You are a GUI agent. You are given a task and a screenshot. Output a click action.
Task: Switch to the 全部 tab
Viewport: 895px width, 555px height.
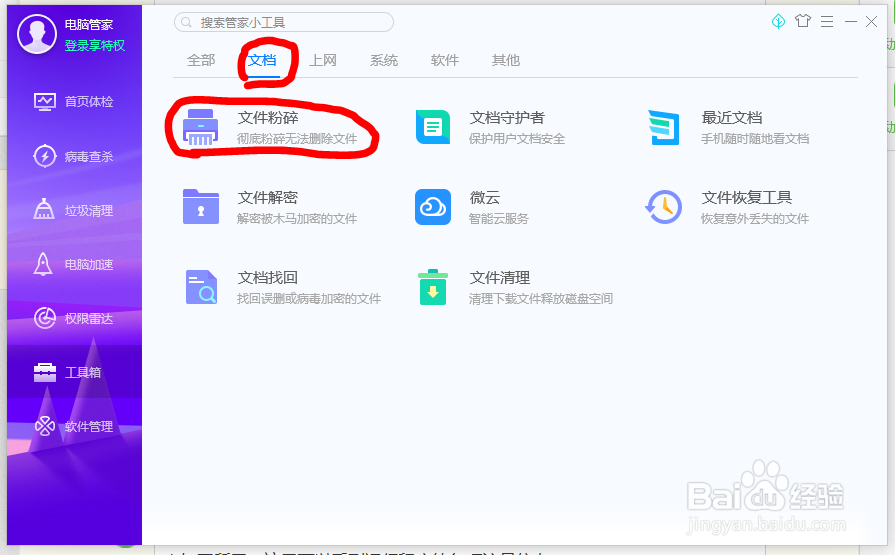click(201, 60)
